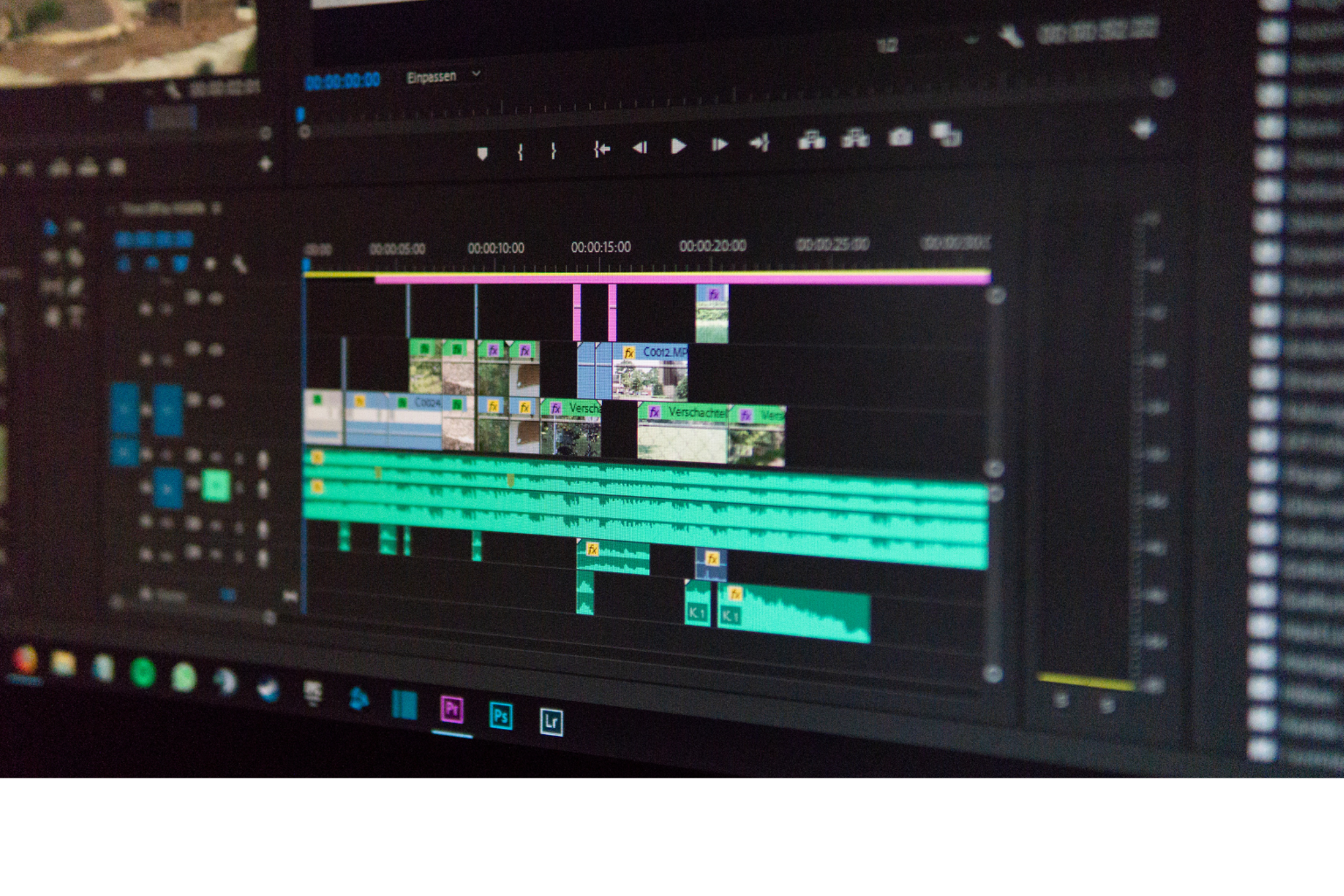This screenshot has height=896, width=1344.
Task: Open the timeline wrench display settings
Action: point(239,263)
